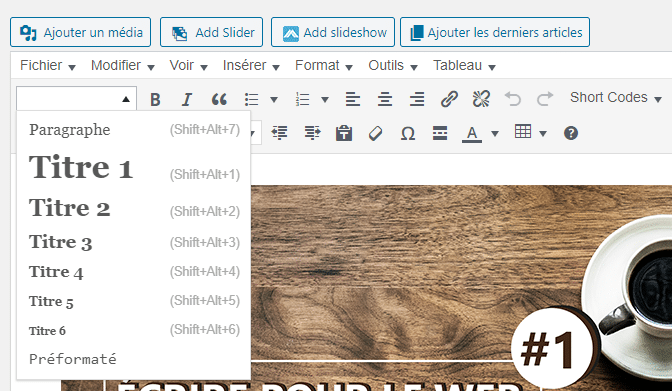Click the Ajouter un média button
This screenshot has height=391, width=672.
pyautogui.click(x=81, y=32)
